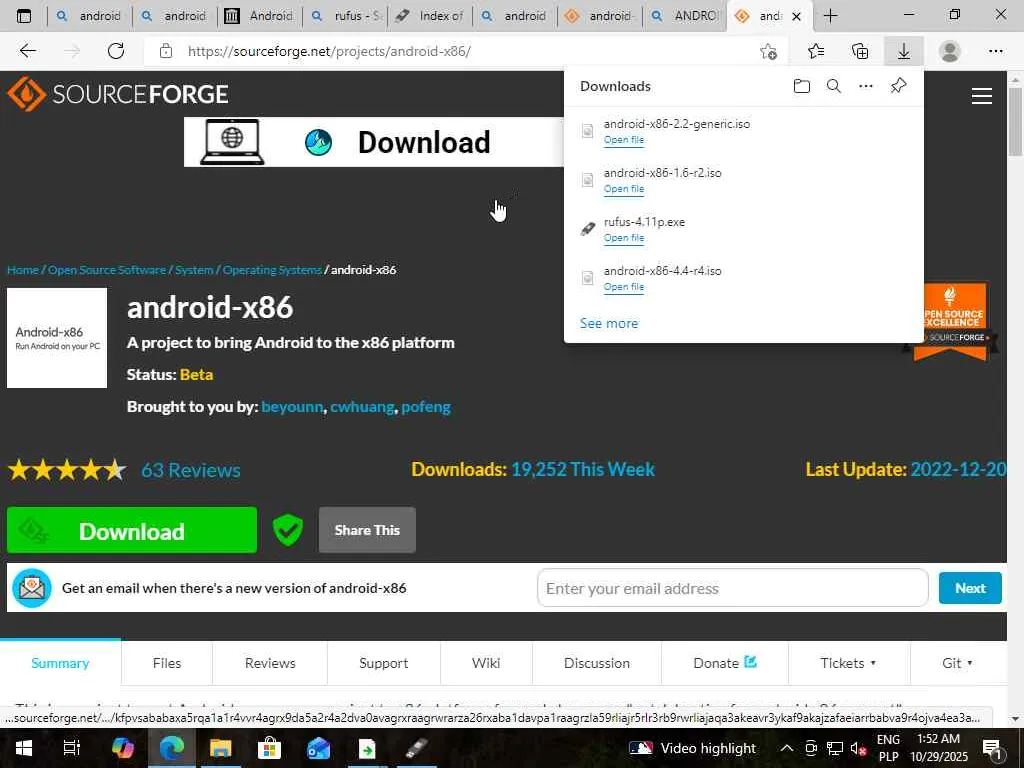Click the muted volume tray icon
1024x768 pixels.
pyautogui.click(x=858, y=748)
